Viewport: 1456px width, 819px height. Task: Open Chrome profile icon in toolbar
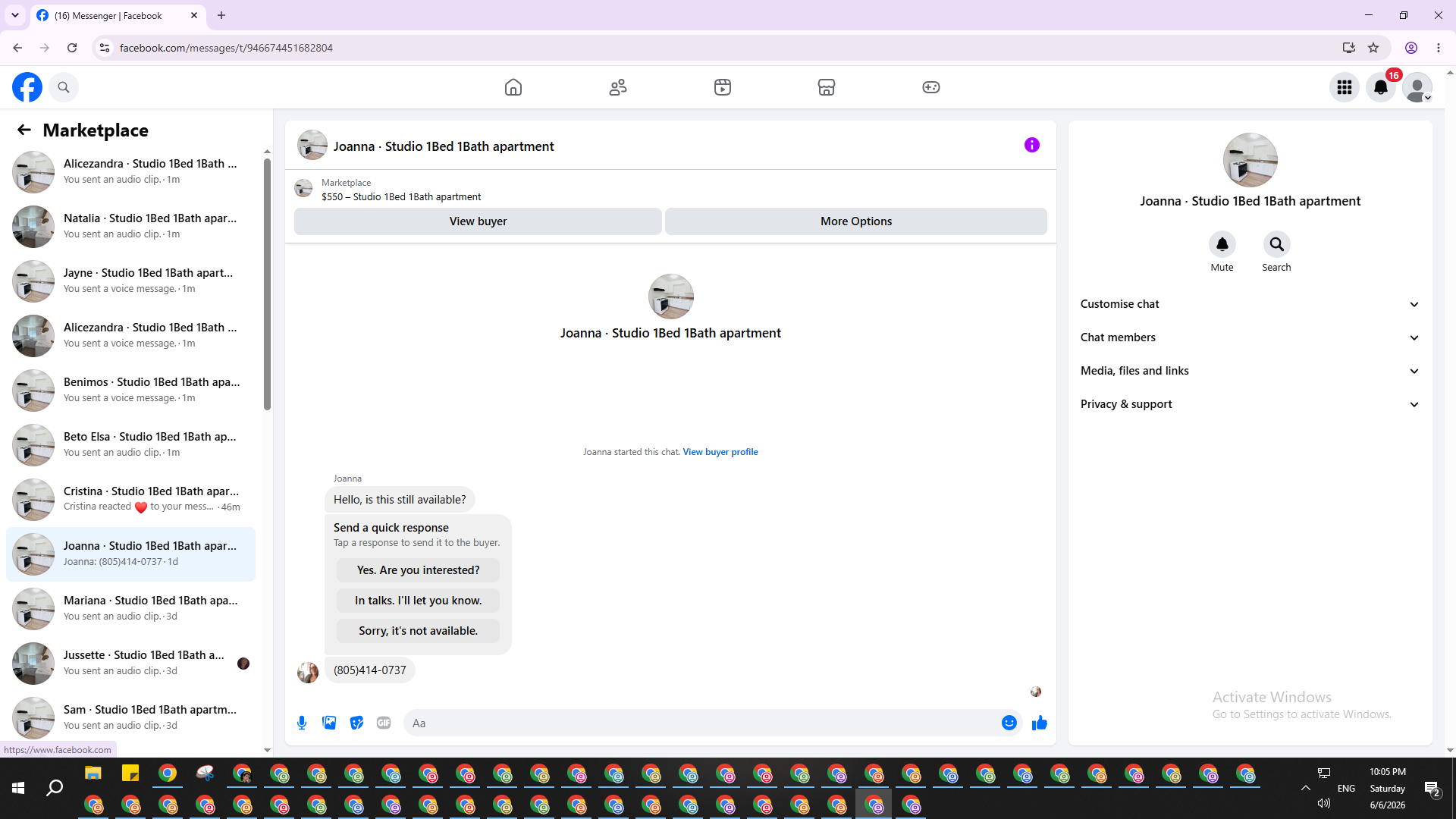[1411, 48]
